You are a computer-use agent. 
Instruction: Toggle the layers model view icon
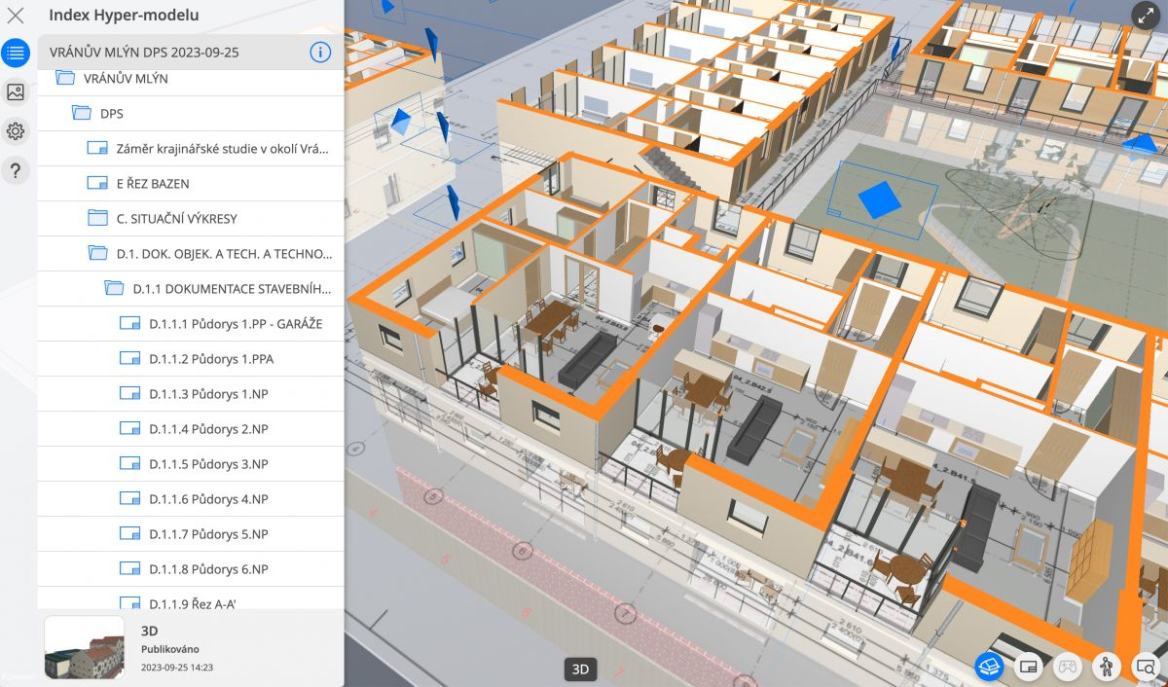tap(989, 666)
